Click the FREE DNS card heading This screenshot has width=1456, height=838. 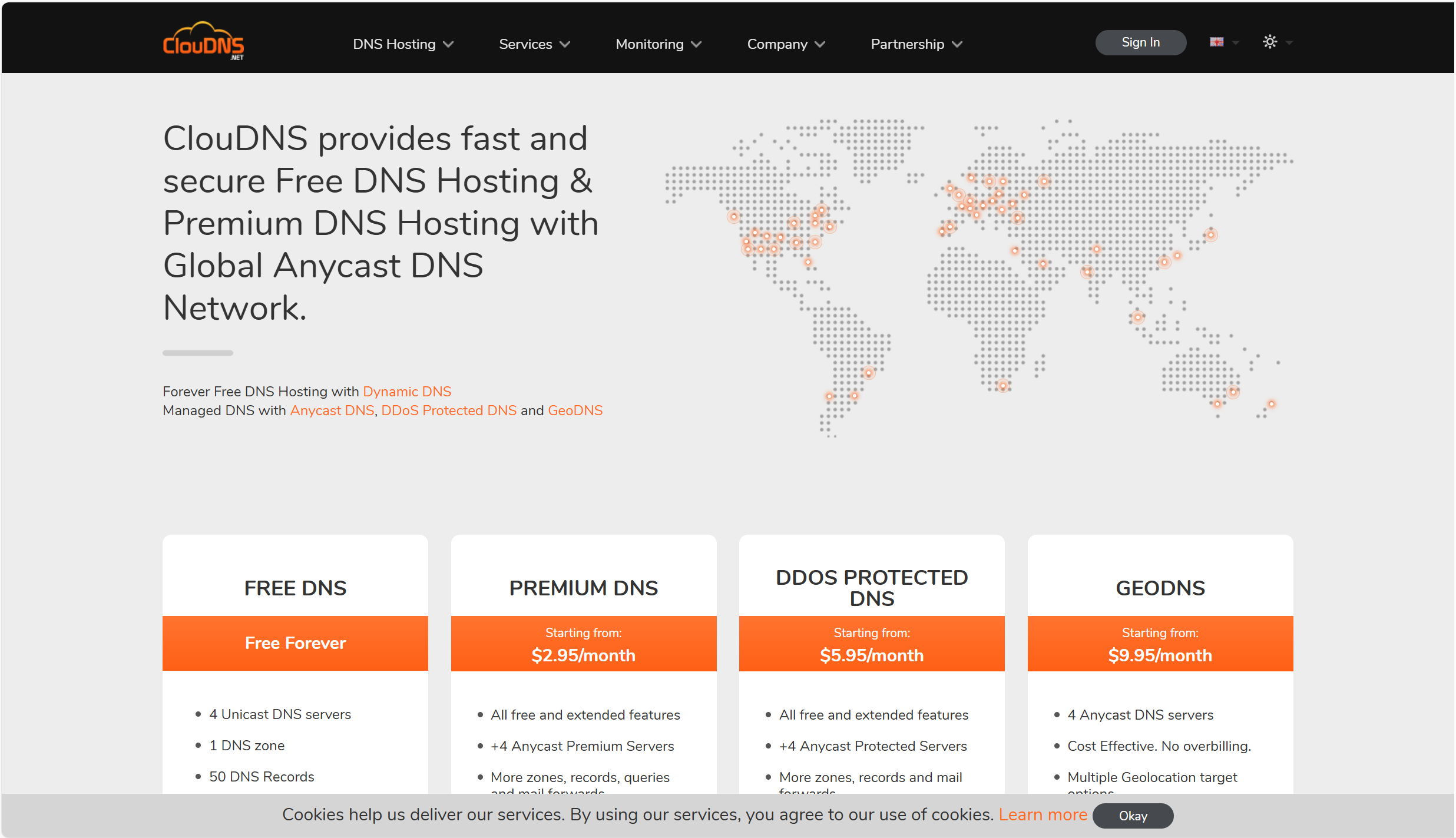pos(295,588)
